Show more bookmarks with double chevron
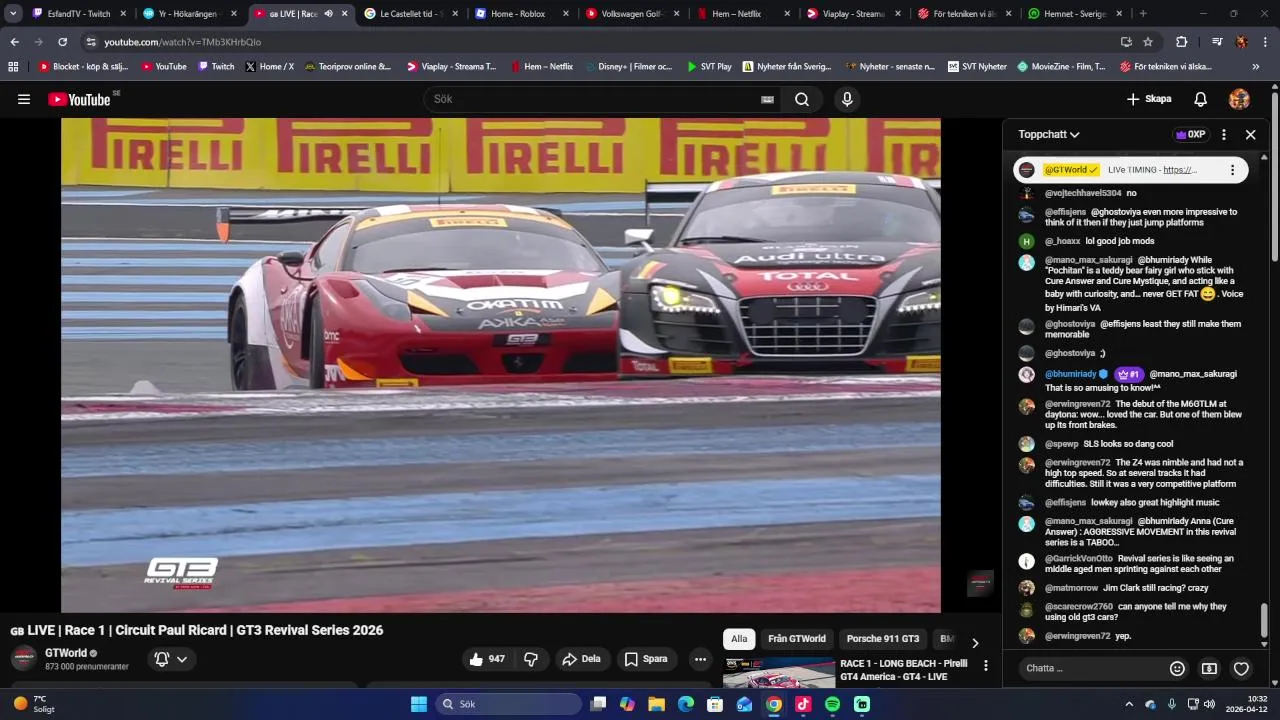 pyautogui.click(x=1256, y=67)
